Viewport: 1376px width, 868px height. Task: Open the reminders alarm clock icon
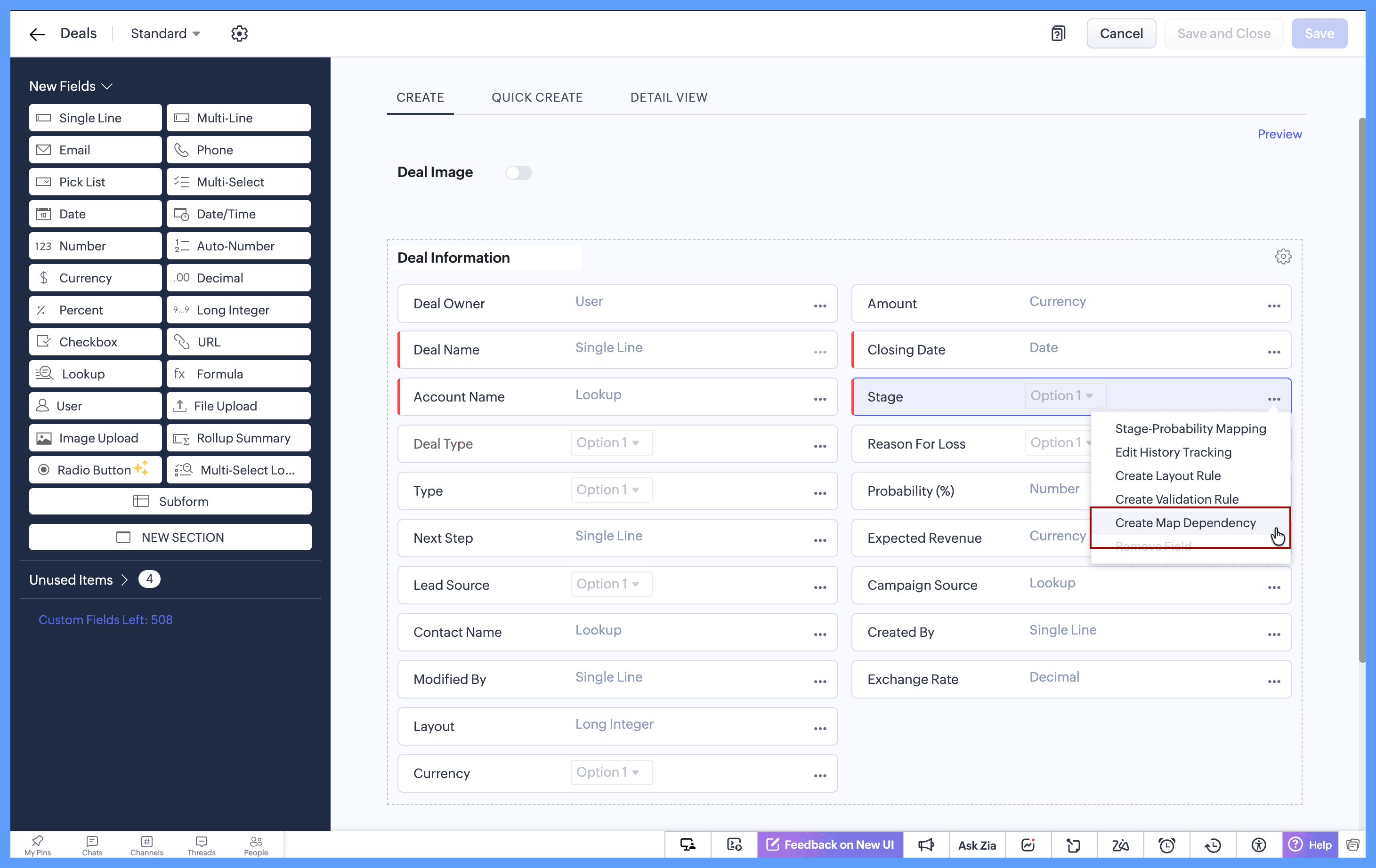(x=1166, y=844)
